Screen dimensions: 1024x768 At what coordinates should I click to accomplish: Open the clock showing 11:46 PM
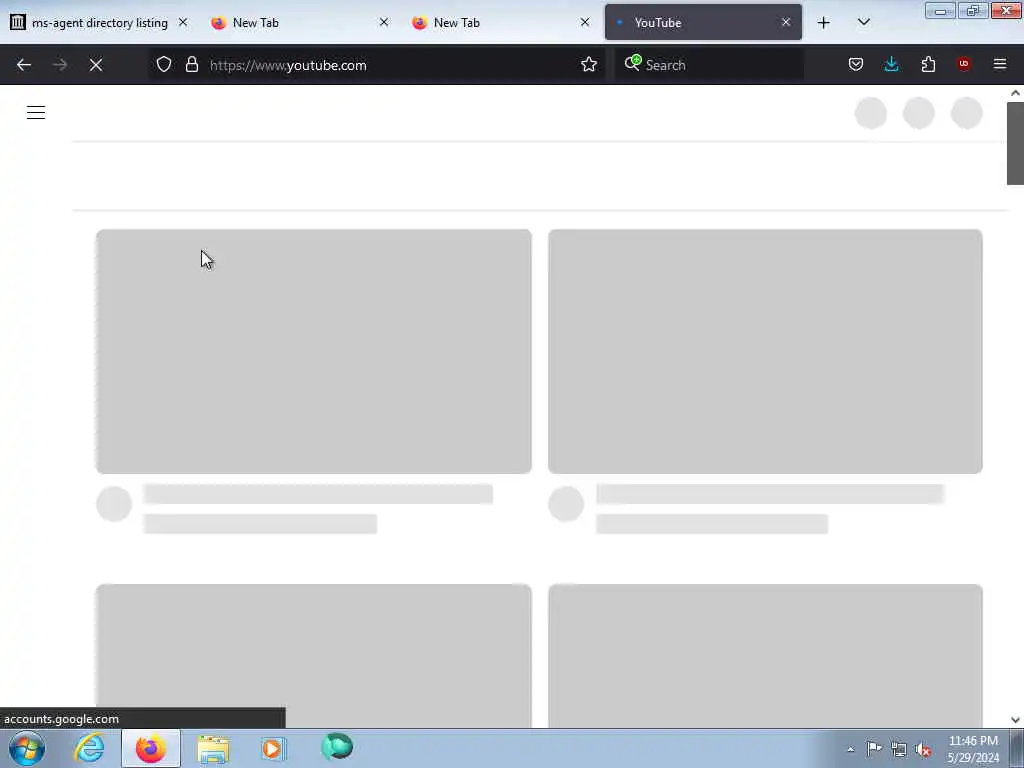972,749
